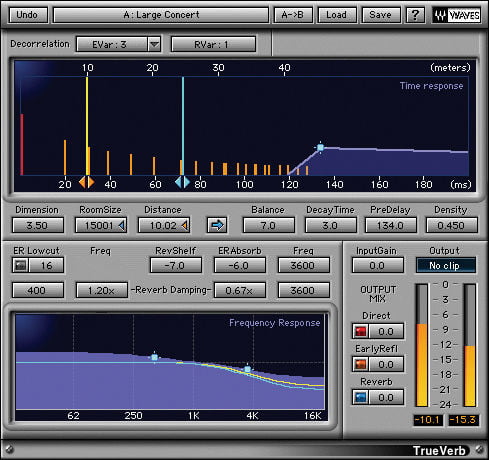Screen dimensions: 489x460
Task: Click the RoomSize blue triangle indicator
Action: click(x=122, y=226)
